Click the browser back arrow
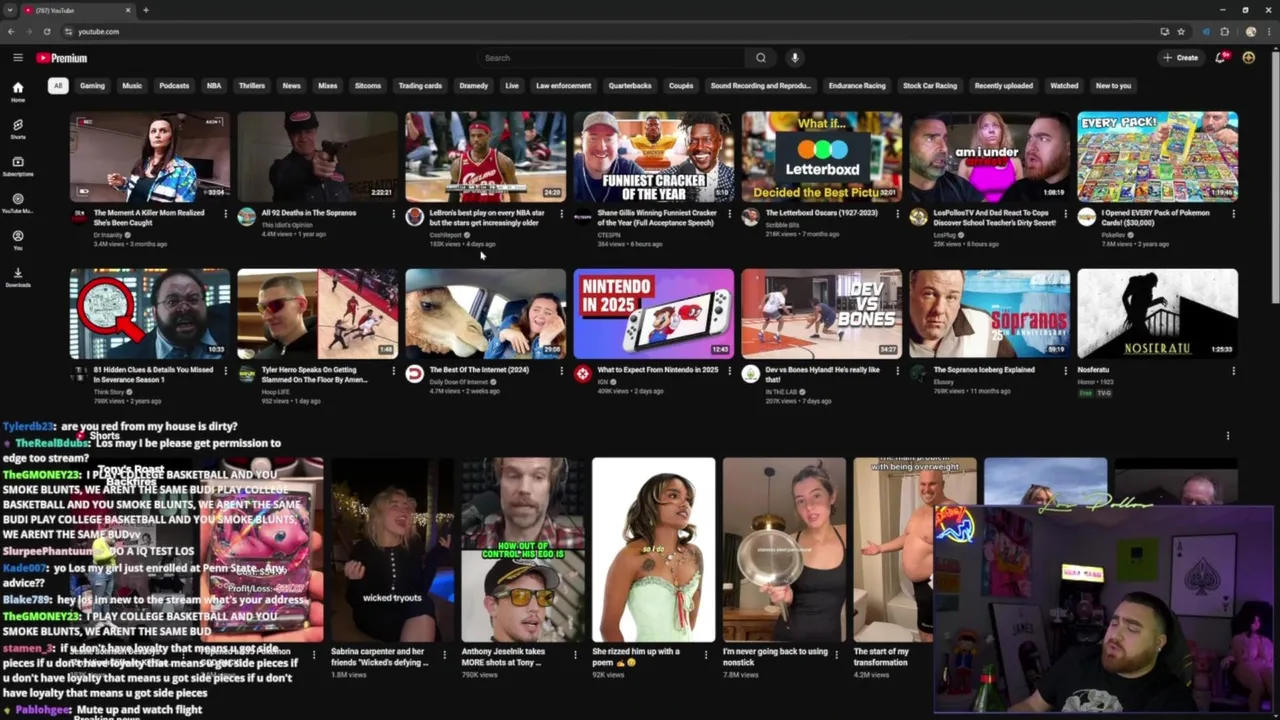The height and width of the screenshot is (720, 1280). pyautogui.click(x=11, y=31)
